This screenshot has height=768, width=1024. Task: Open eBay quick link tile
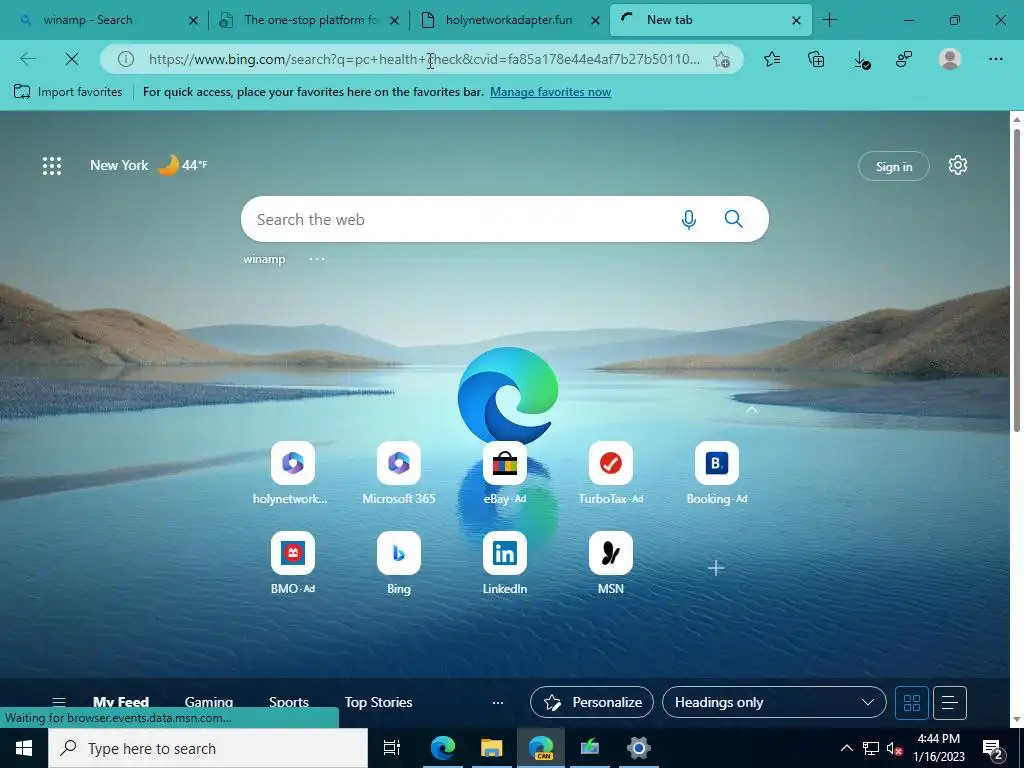(504, 473)
